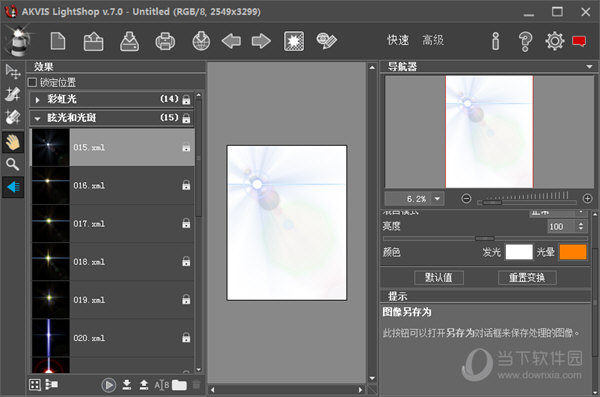Select the transform arrow tool
Screen dimensions: 600x397
(x=13, y=71)
